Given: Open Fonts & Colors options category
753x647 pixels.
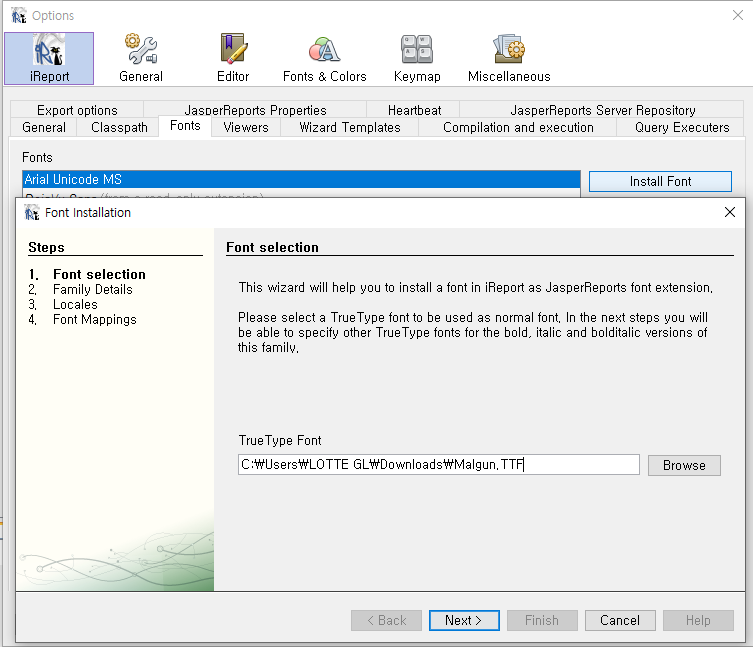Looking at the screenshot, I should [x=325, y=58].
